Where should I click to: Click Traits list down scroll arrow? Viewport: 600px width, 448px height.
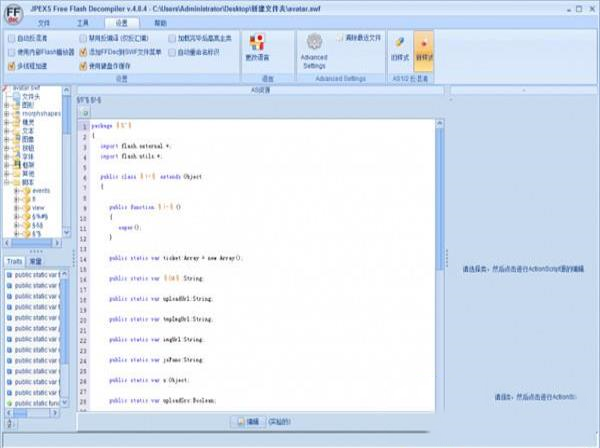64,402
